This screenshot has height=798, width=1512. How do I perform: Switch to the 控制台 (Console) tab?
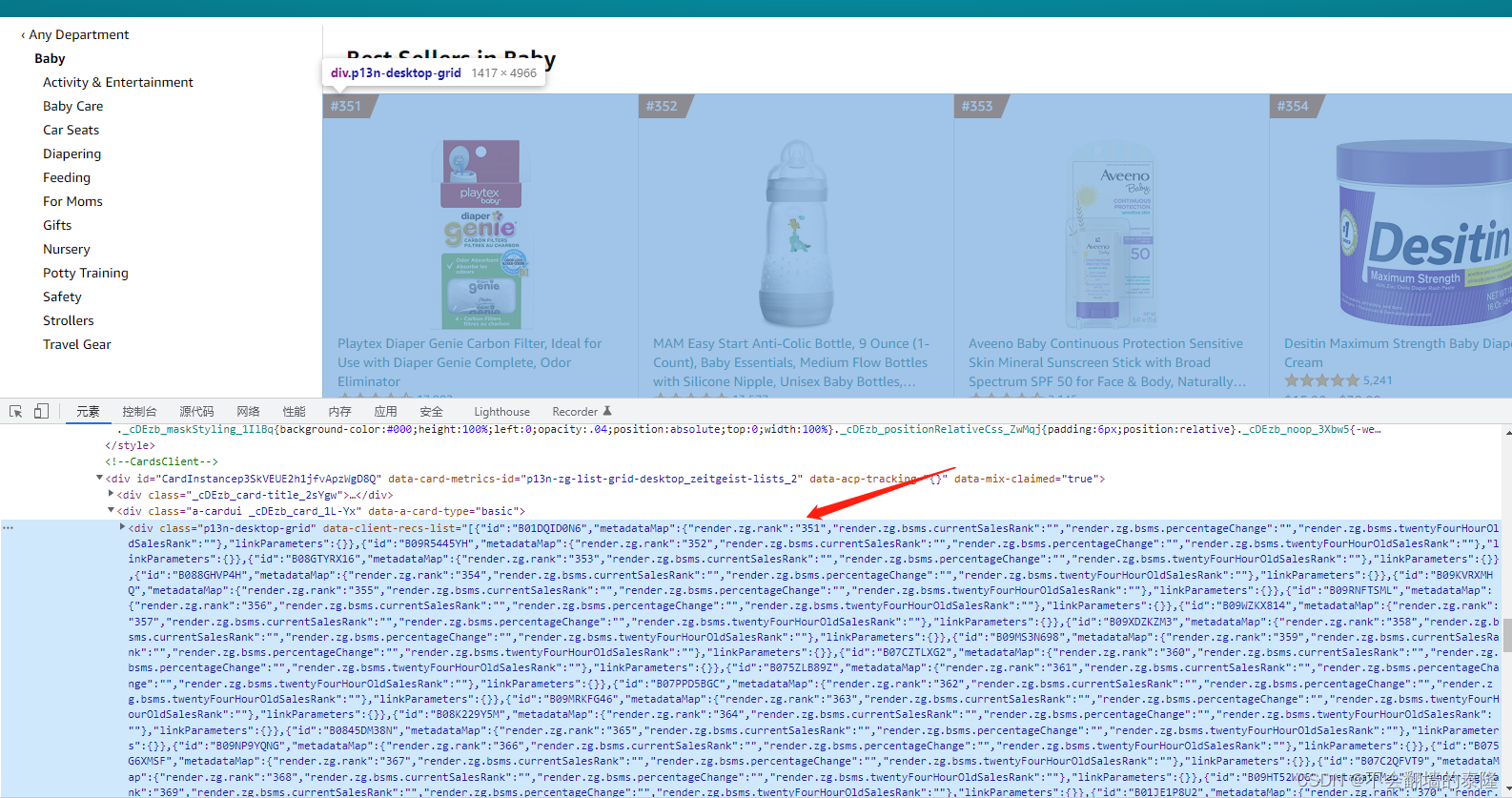[139, 412]
